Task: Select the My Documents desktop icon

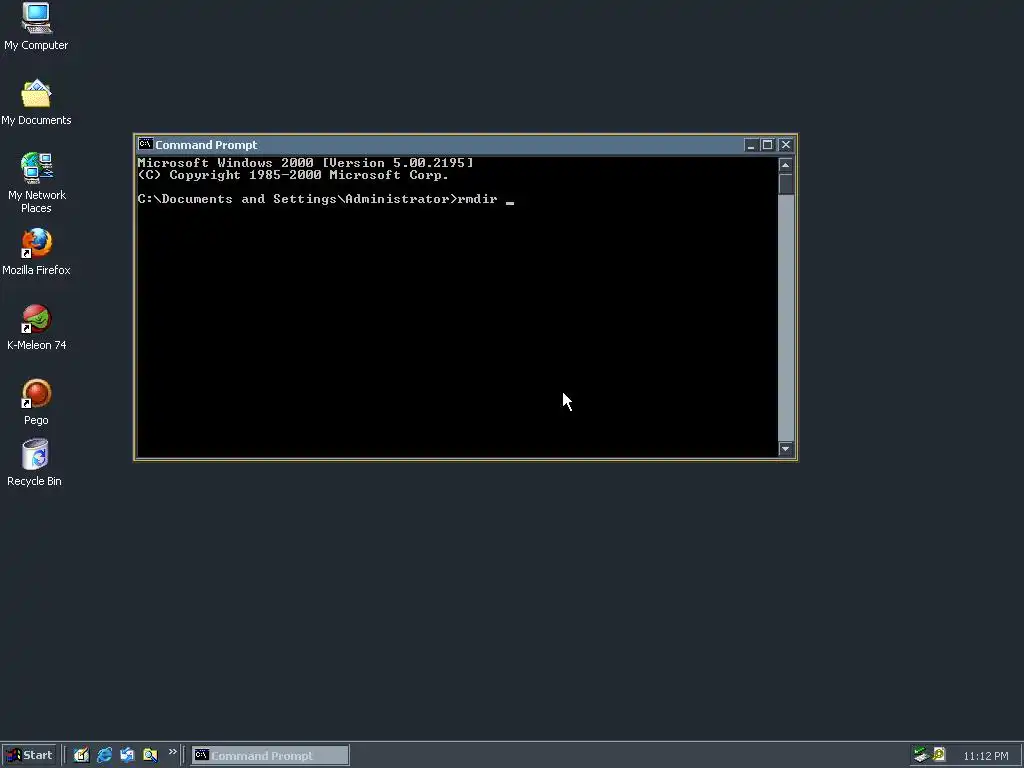Action: [x=36, y=102]
